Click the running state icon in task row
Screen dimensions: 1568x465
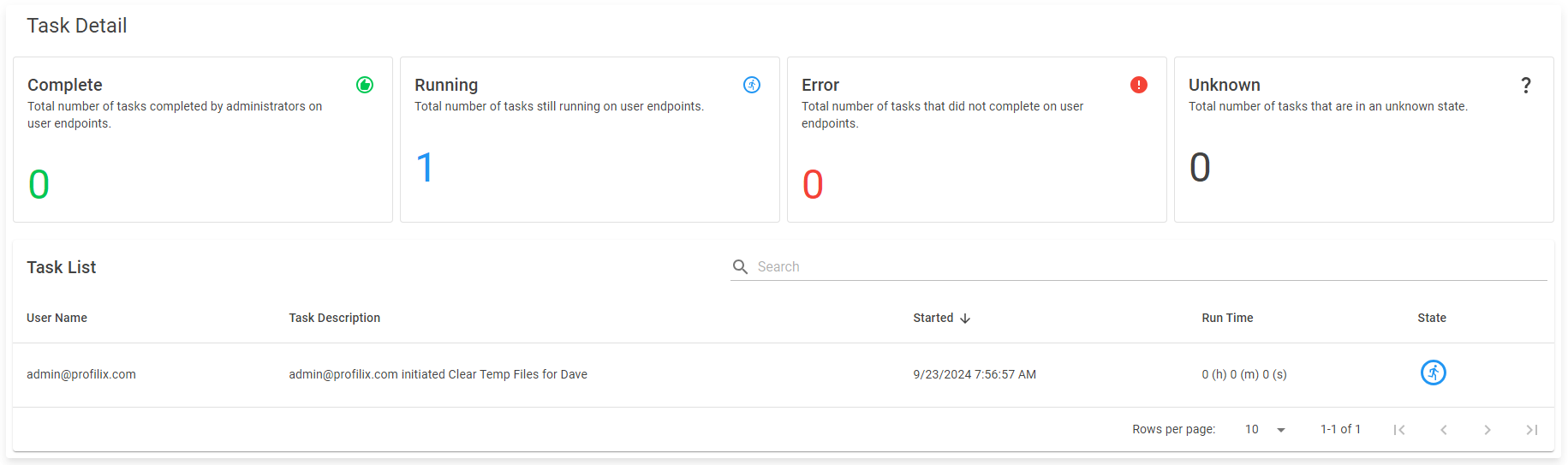(x=1433, y=373)
